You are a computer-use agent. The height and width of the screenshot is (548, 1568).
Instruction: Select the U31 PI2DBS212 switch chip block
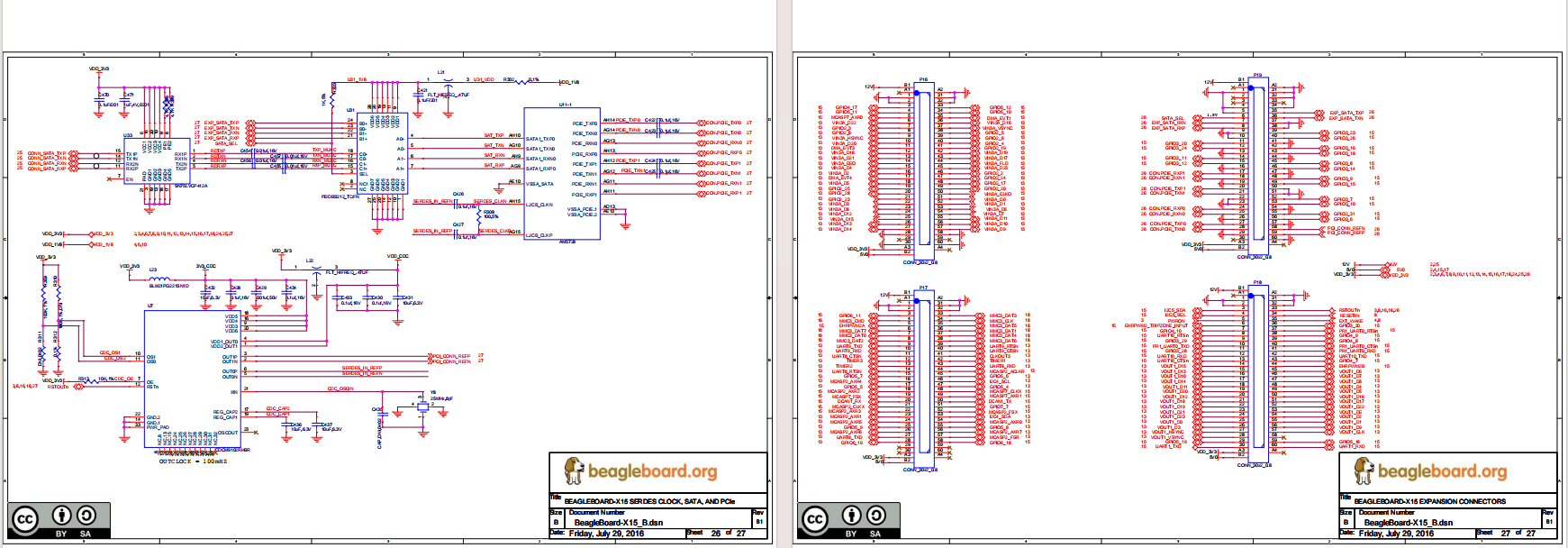382,153
